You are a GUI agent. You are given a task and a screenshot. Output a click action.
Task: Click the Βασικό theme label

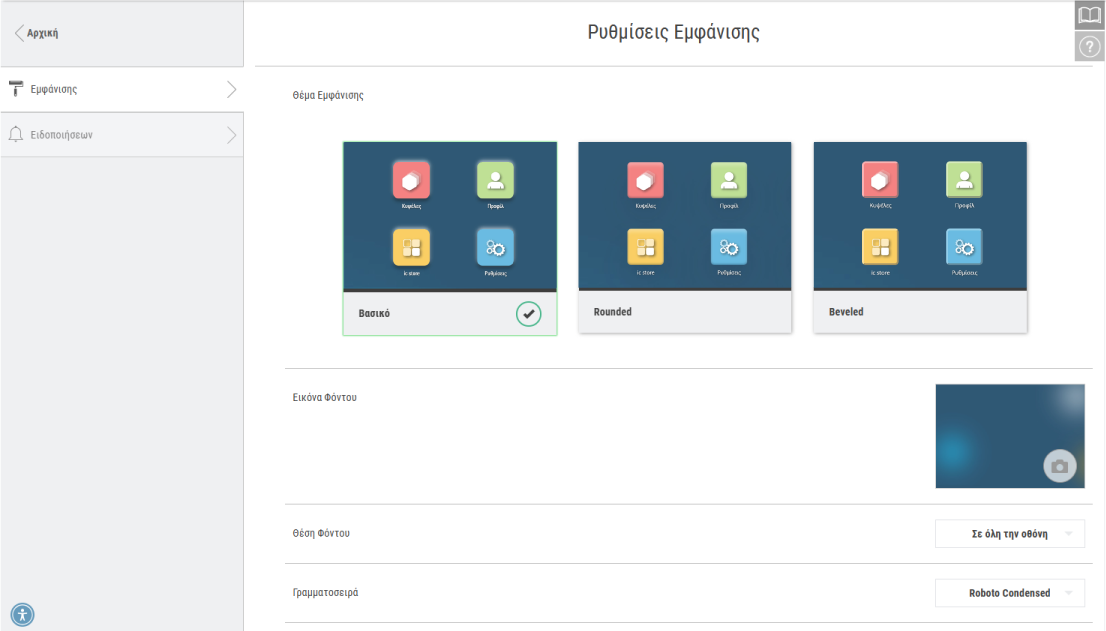pyautogui.click(x=374, y=313)
